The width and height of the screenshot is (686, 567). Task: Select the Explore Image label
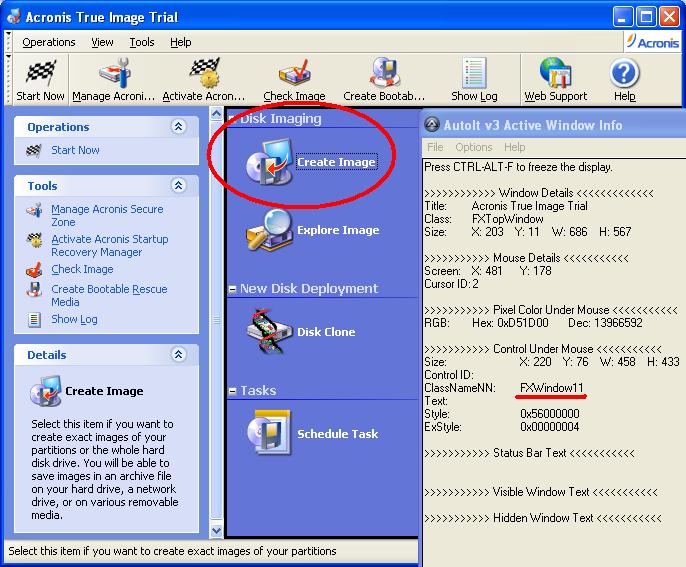tap(338, 230)
